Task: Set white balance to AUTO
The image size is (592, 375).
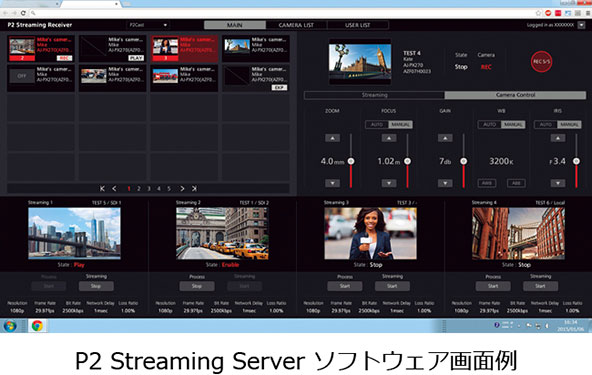Action: click(489, 125)
